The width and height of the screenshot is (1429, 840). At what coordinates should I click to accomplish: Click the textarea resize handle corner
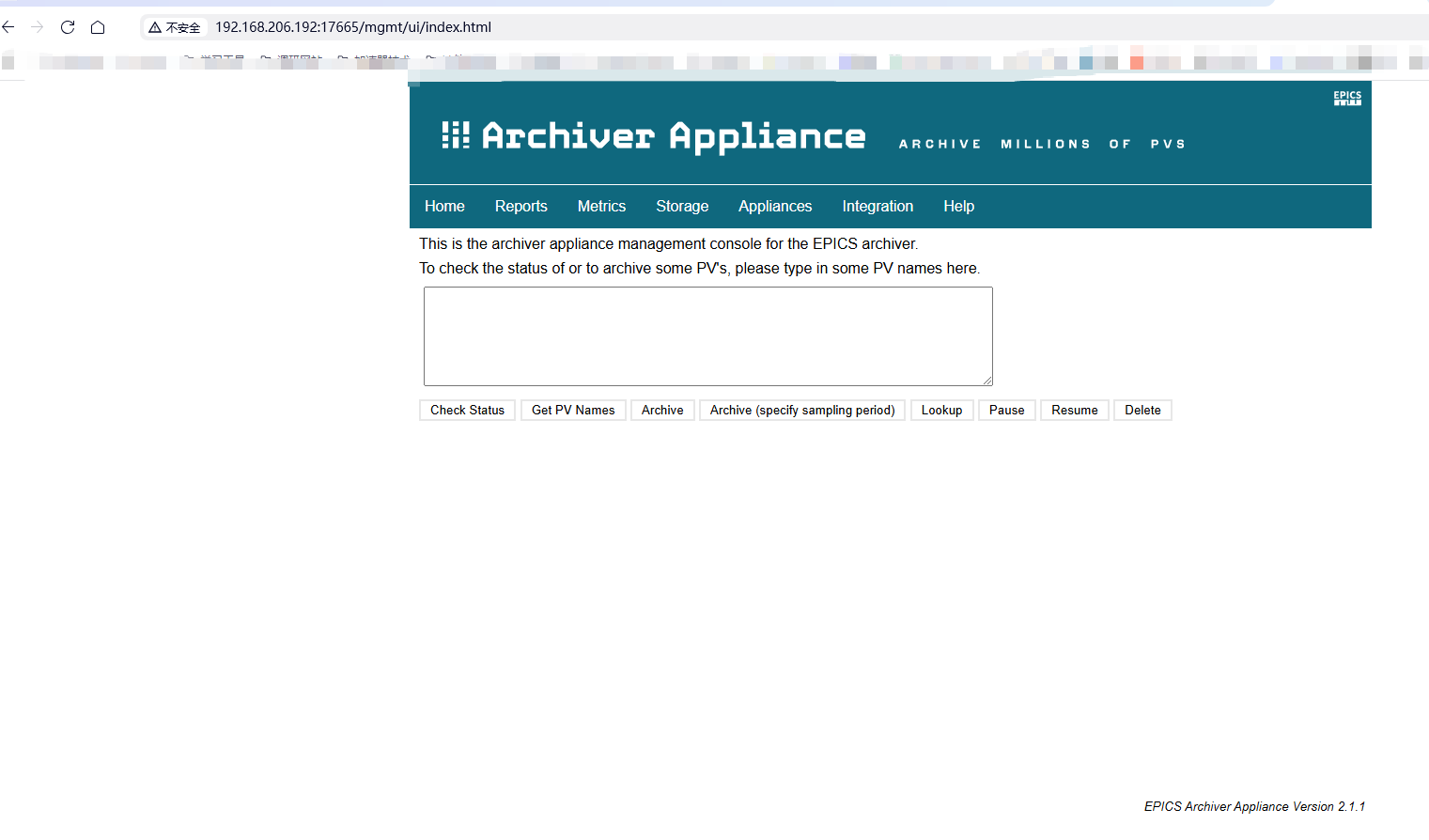(986, 380)
